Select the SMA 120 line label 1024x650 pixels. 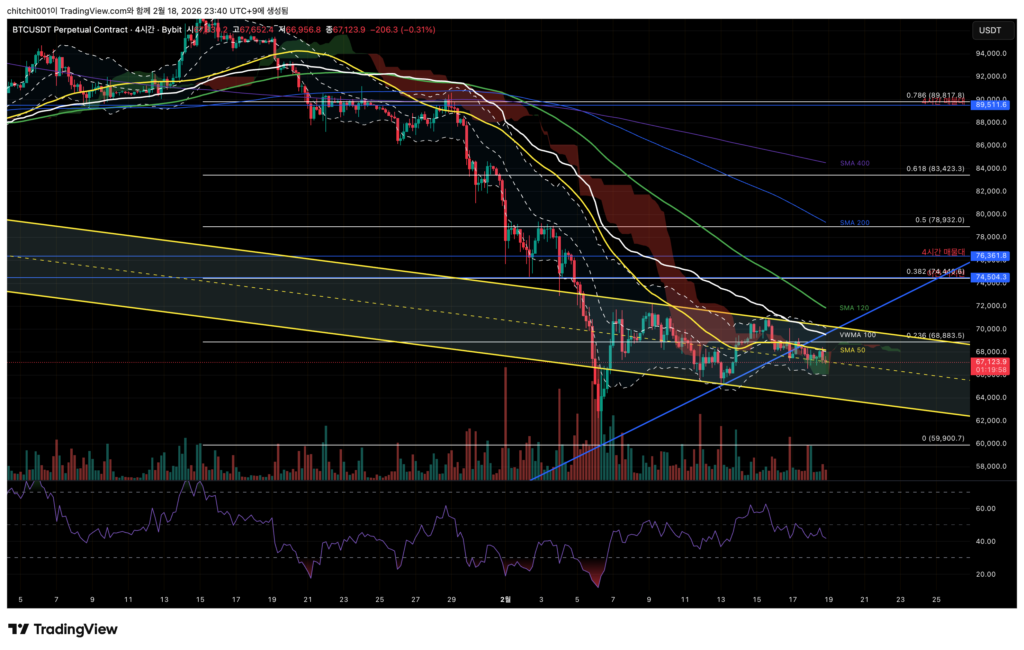[x=853, y=307]
